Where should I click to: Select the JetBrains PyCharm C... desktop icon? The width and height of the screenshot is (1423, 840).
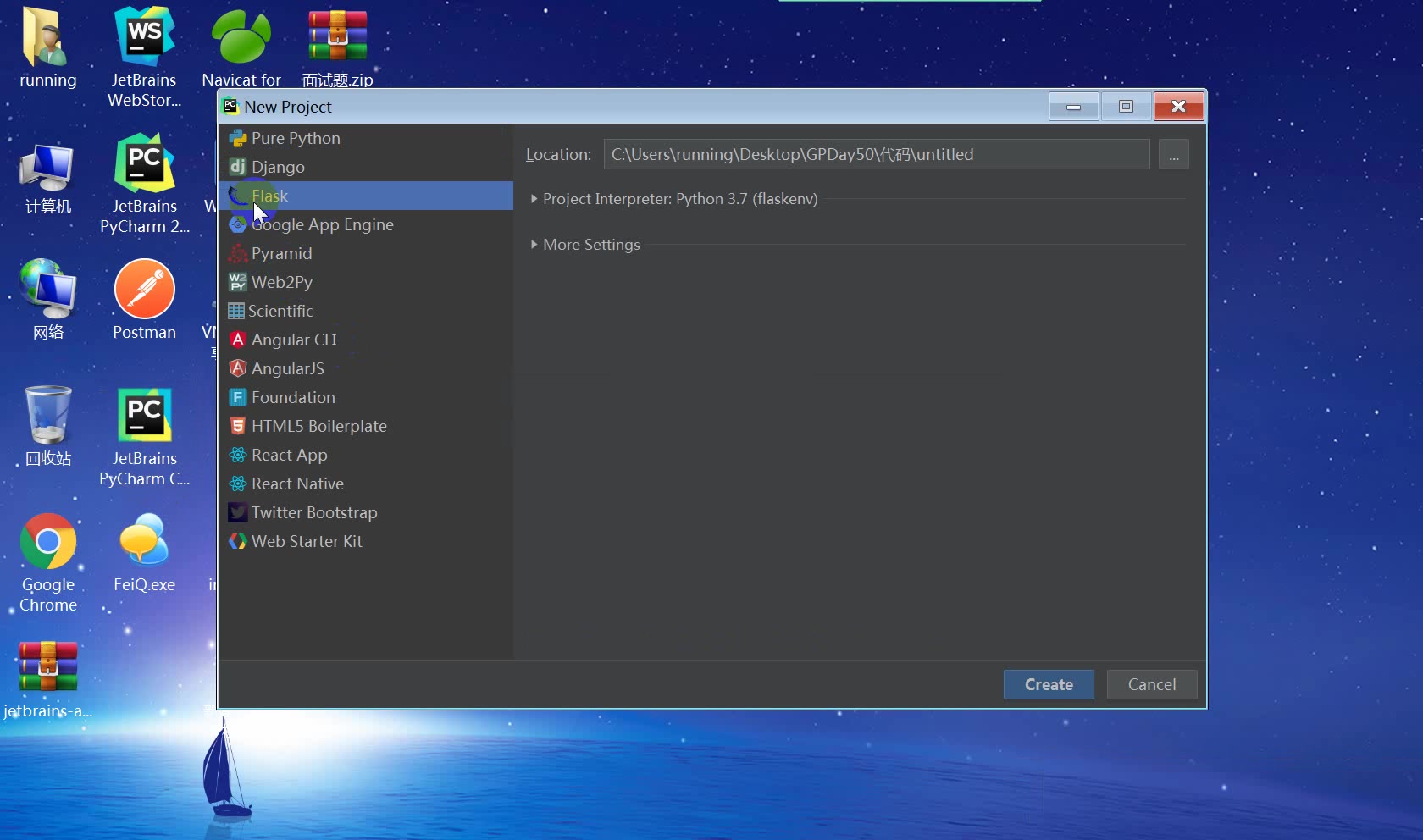point(145,415)
